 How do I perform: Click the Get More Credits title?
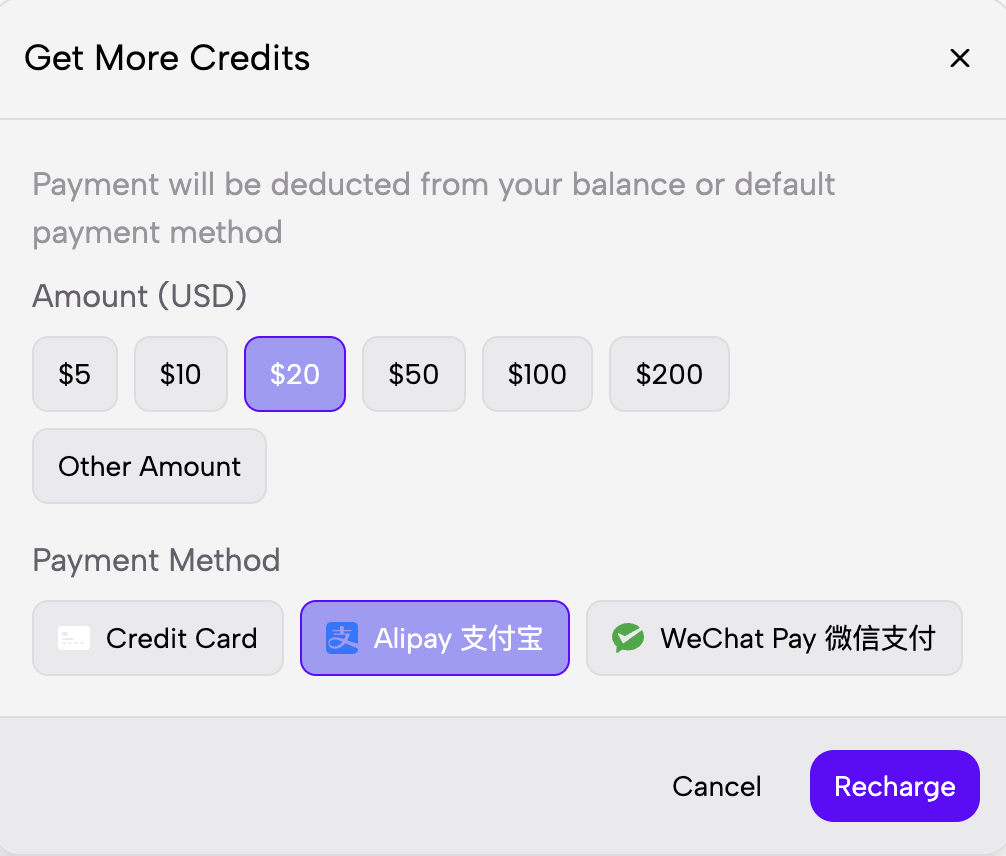click(167, 58)
